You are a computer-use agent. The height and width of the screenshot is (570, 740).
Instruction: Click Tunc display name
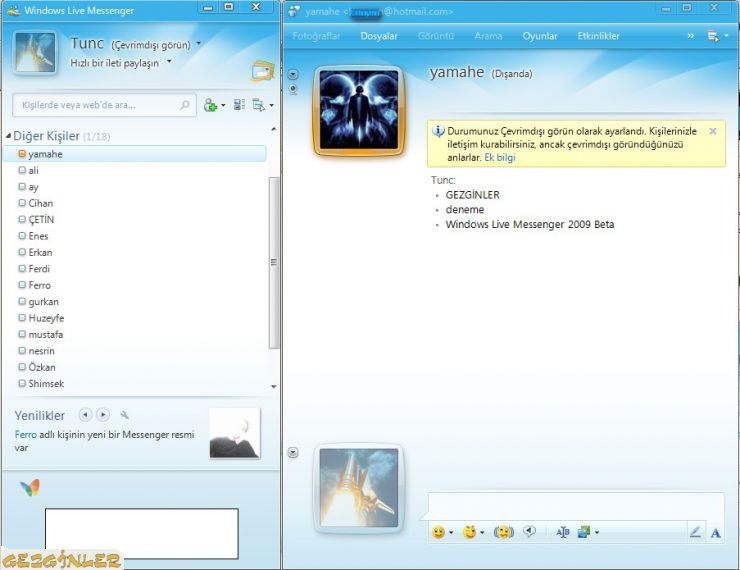pyautogui.click(x=87, y=43)
